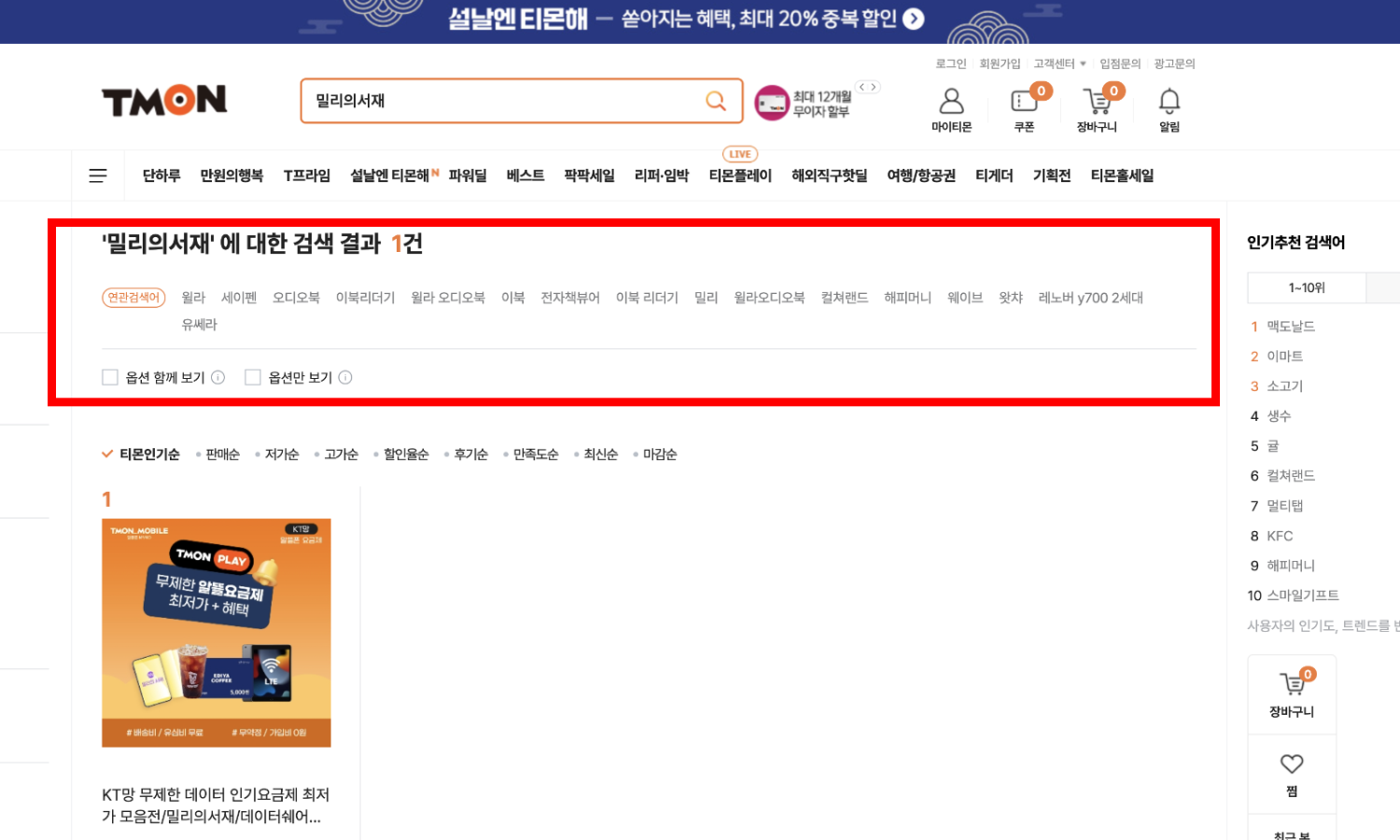This screenshot has height=840, width=1400.
Task: Open 팍팍세일 menu
Action: click(x=589, y=175)
